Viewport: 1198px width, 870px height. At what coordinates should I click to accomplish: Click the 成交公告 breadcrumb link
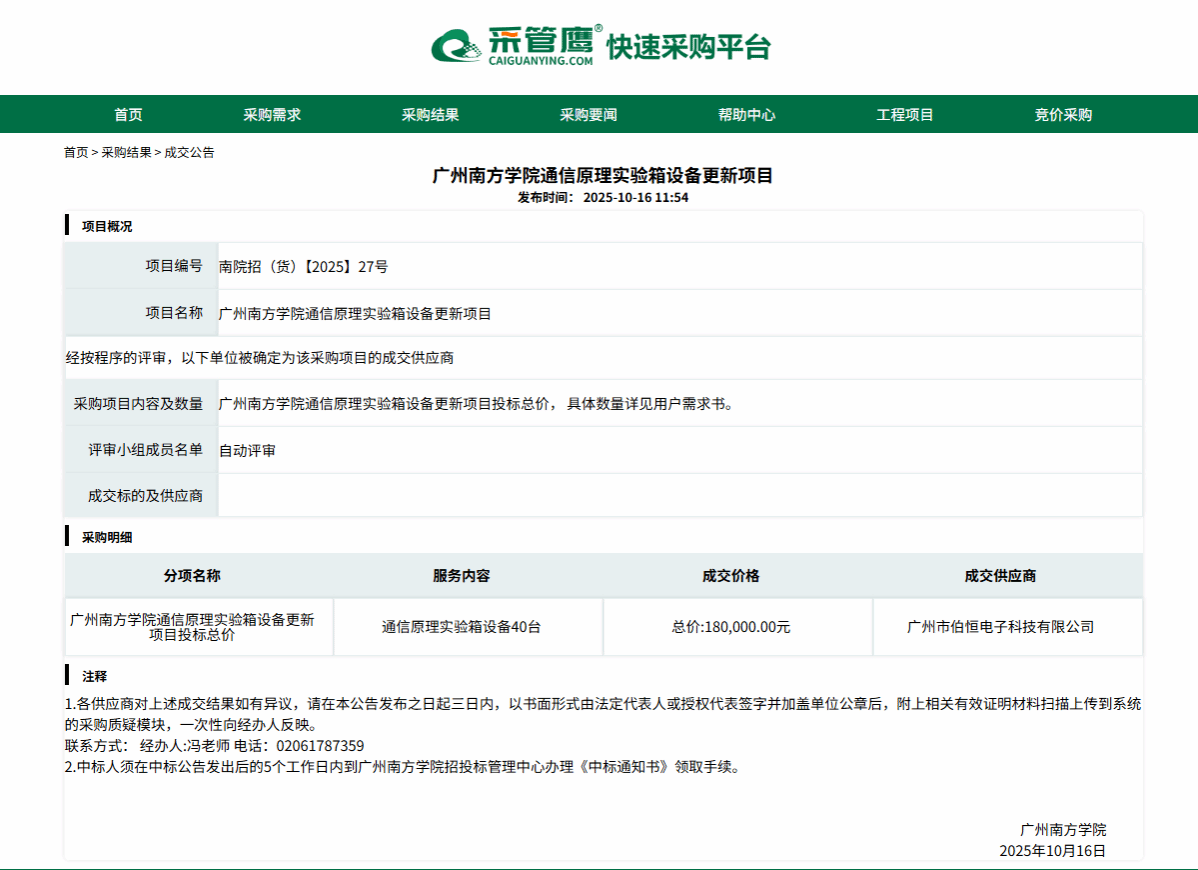(189, 153)
